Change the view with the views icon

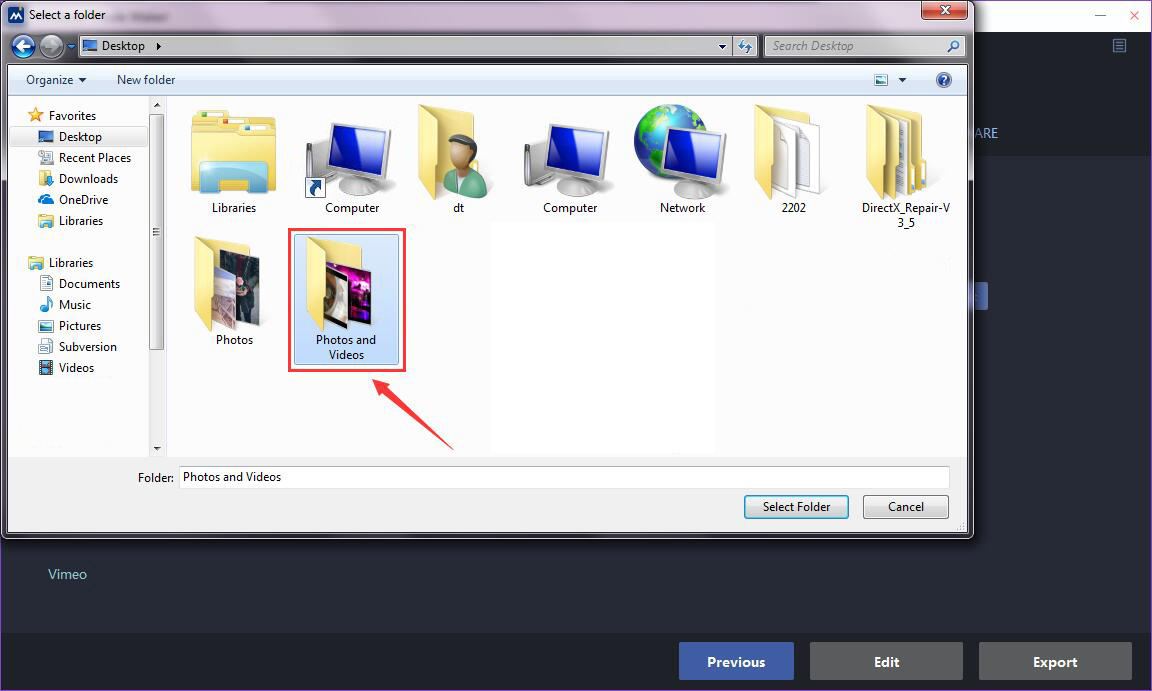coord(881,80)
